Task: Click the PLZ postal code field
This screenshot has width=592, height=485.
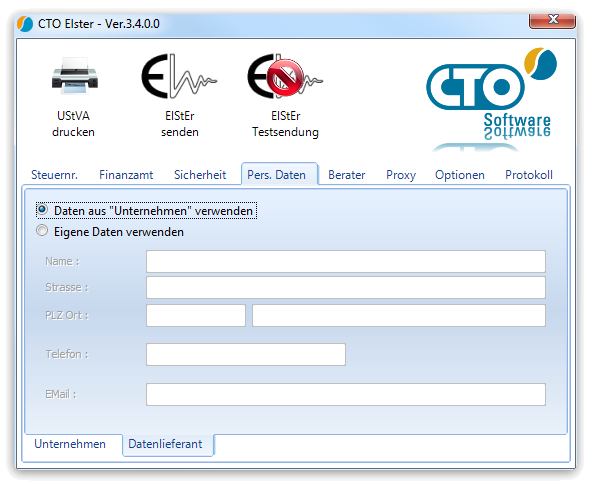Action: pyautogui.click(x=196, y=315)
